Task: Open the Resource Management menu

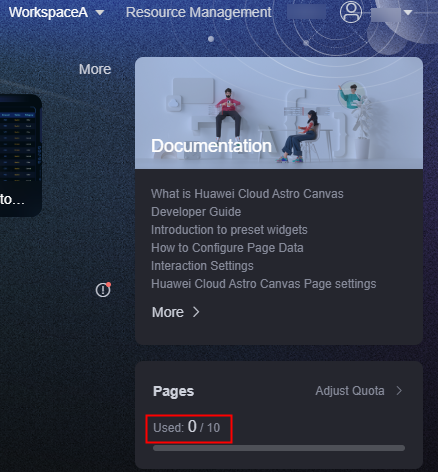Action: tap(198, 12)
